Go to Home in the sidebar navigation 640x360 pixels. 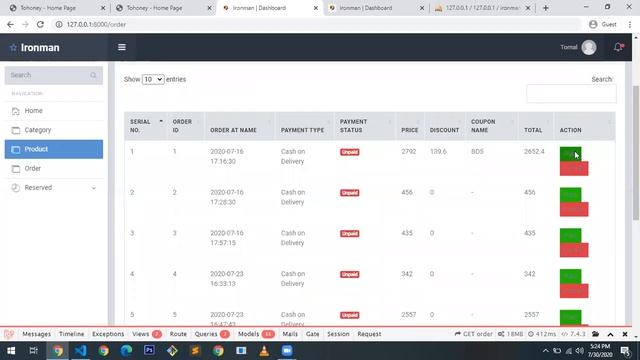point(54,111)
